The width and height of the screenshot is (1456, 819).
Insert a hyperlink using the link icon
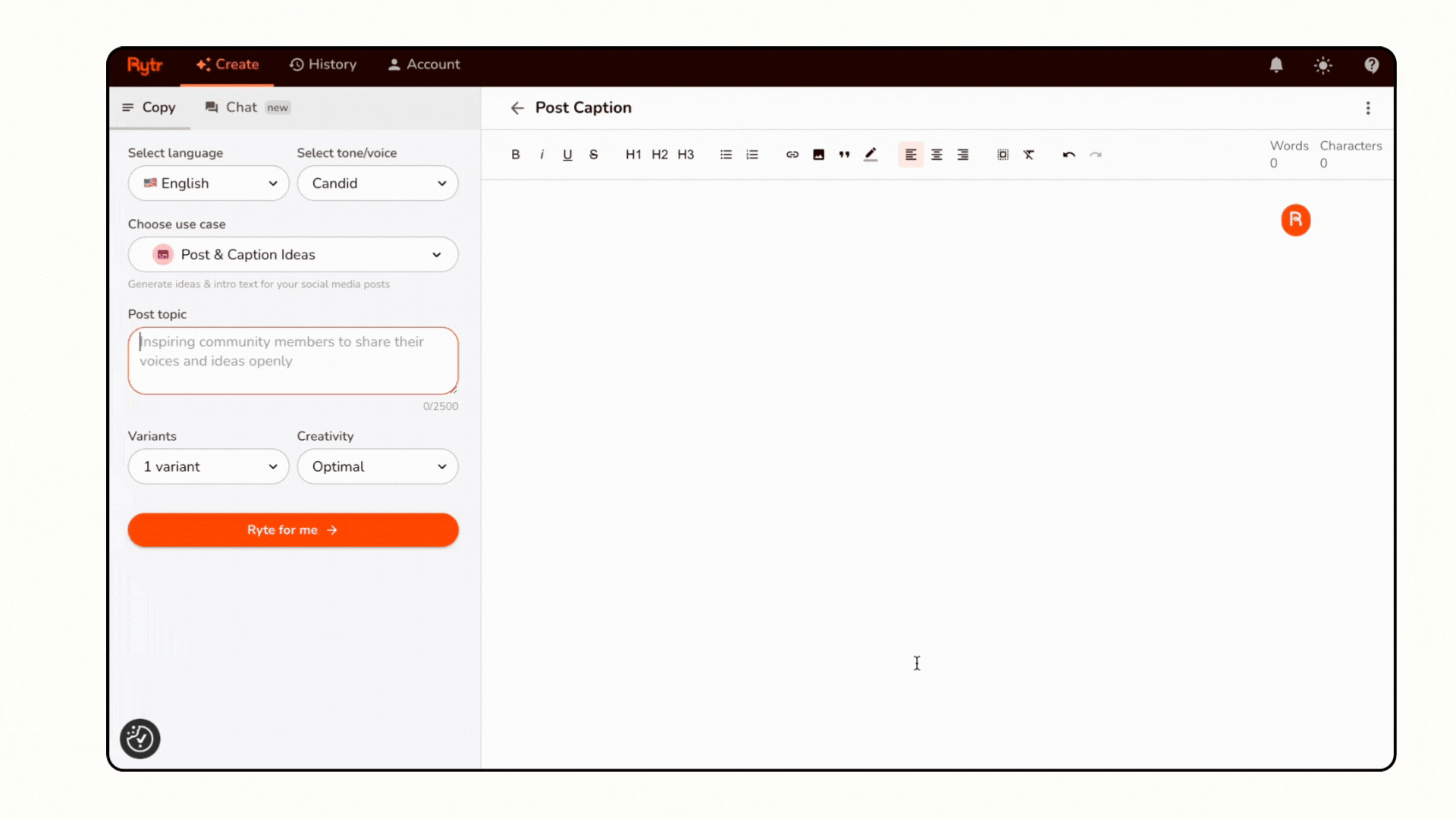point(792,154)
